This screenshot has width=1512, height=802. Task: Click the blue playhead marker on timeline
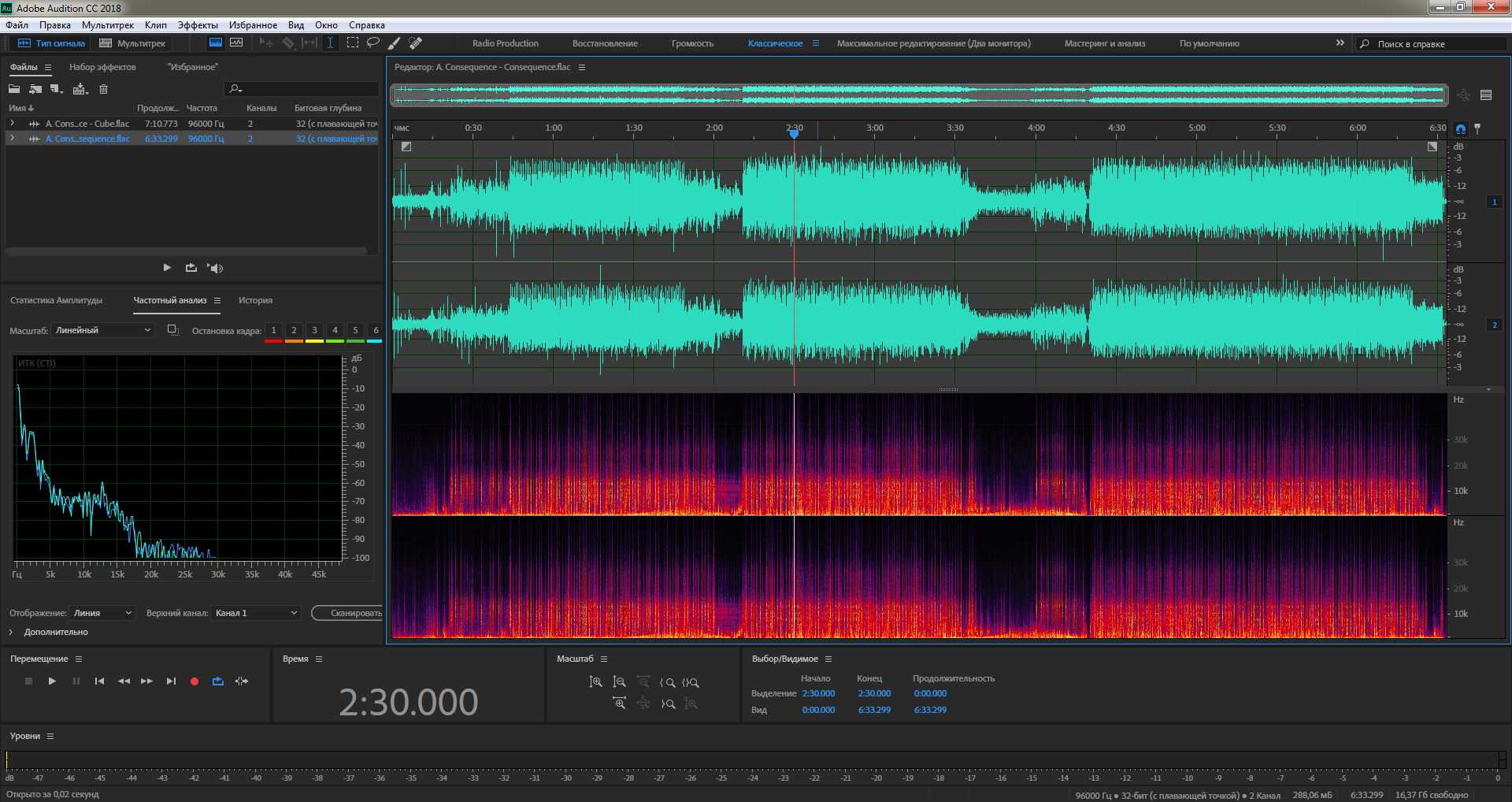point(794,134)
